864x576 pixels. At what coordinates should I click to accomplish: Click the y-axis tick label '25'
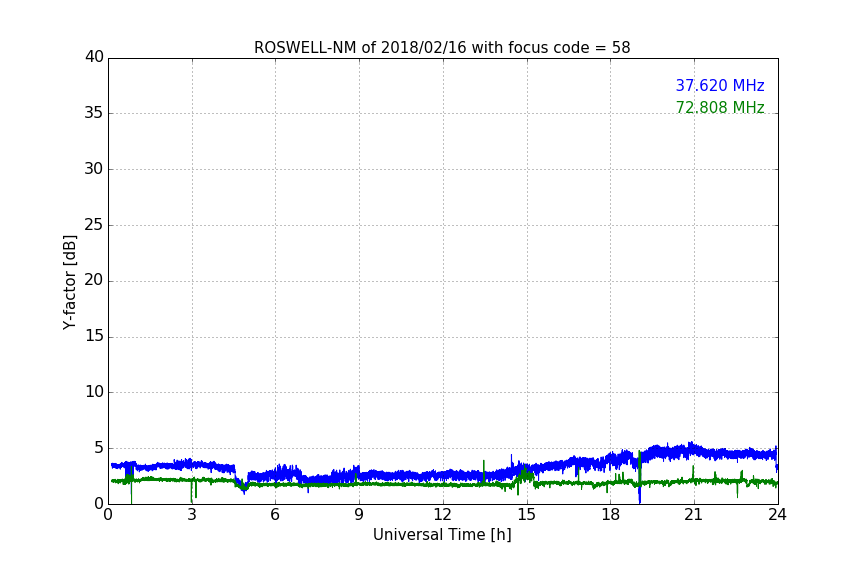click(x=94, y=225)
